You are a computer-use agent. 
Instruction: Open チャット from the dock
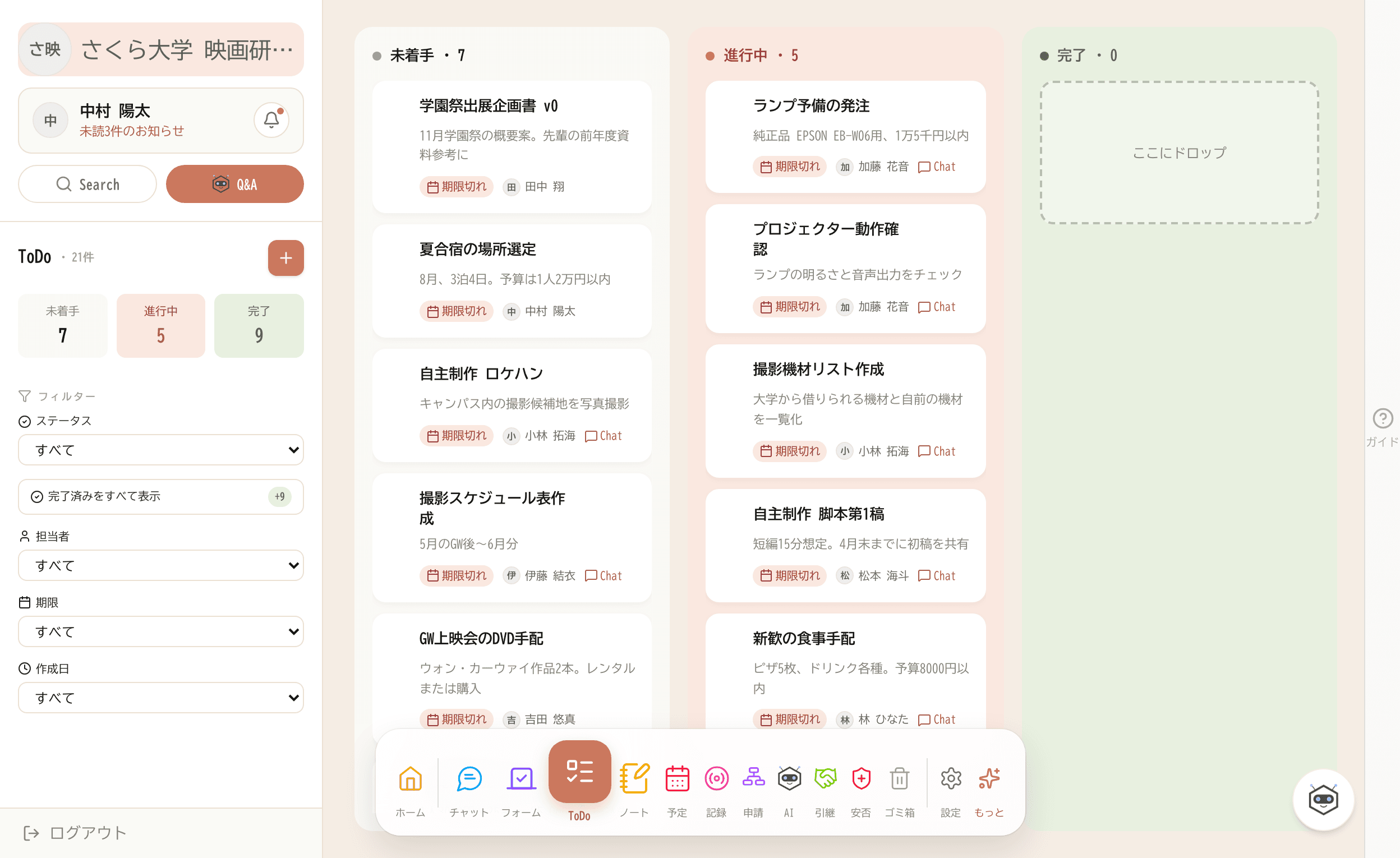coord(469,790)
